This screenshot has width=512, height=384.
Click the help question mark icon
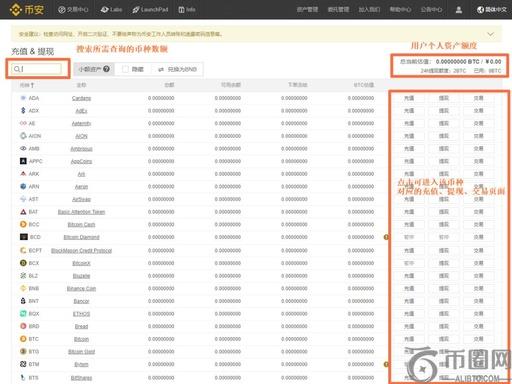click(106, 69)
